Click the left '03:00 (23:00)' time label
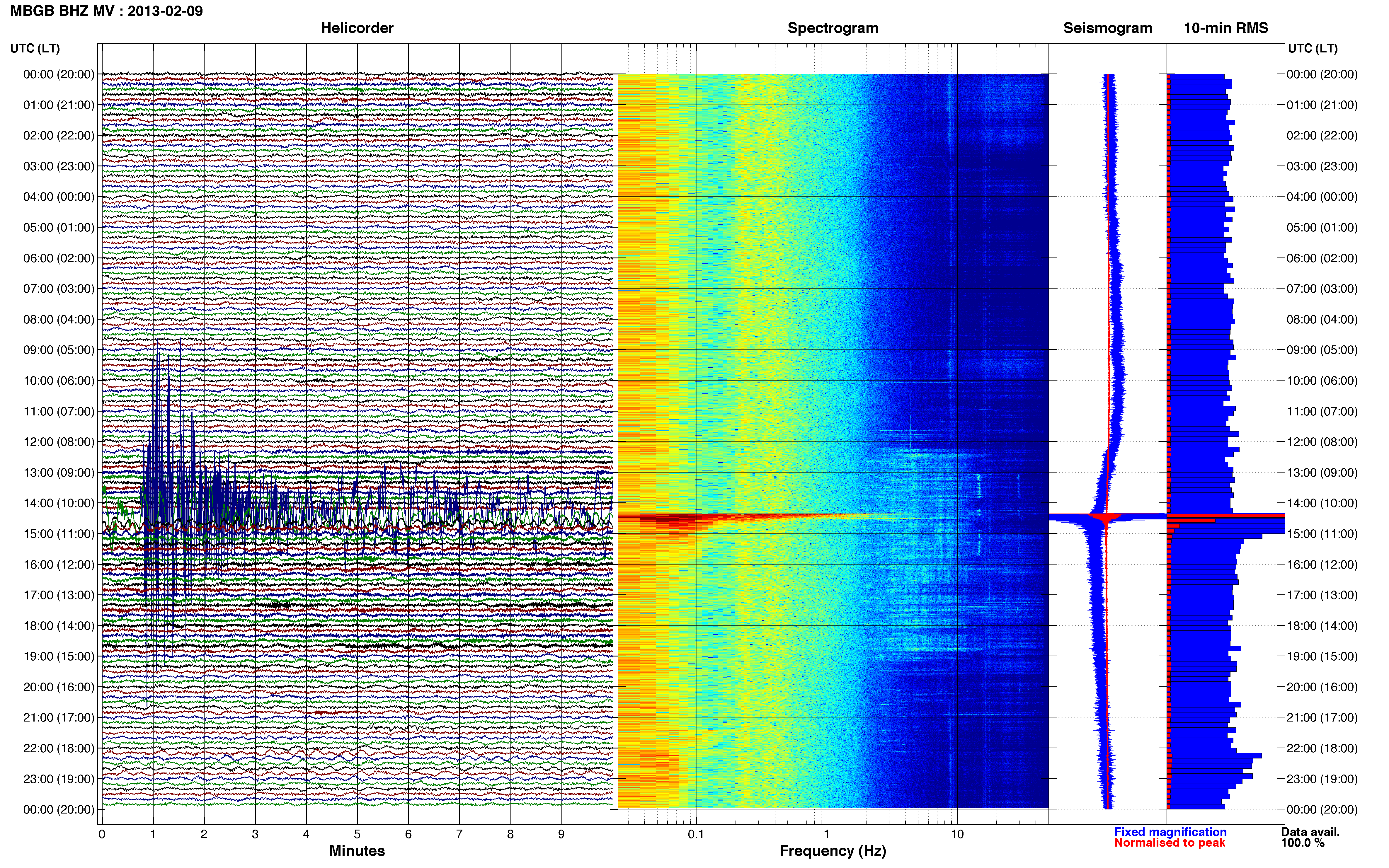The height and width of the screenshot is (868, 1389). pos(59,166)
